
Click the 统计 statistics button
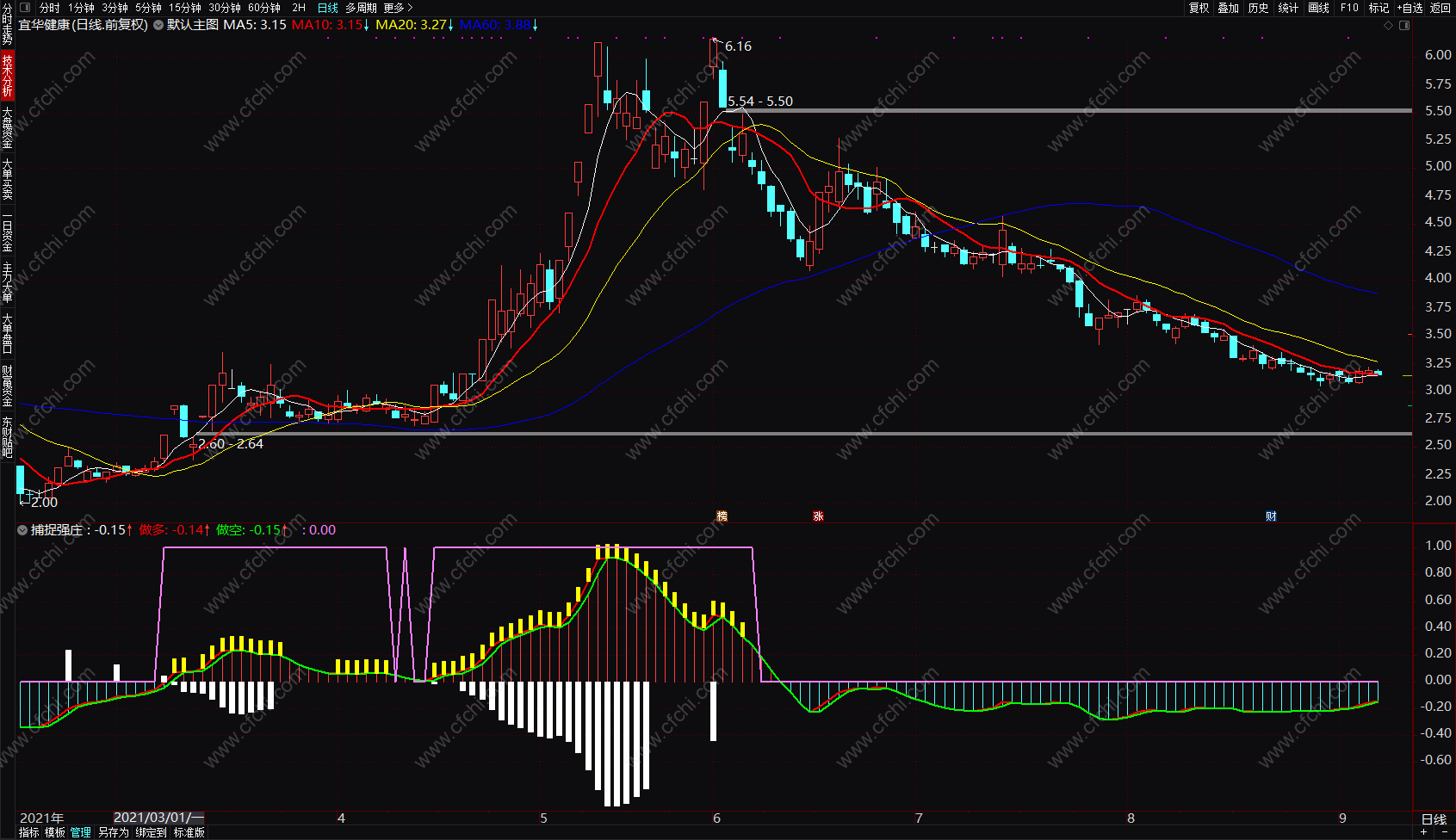coord(1288,8)
